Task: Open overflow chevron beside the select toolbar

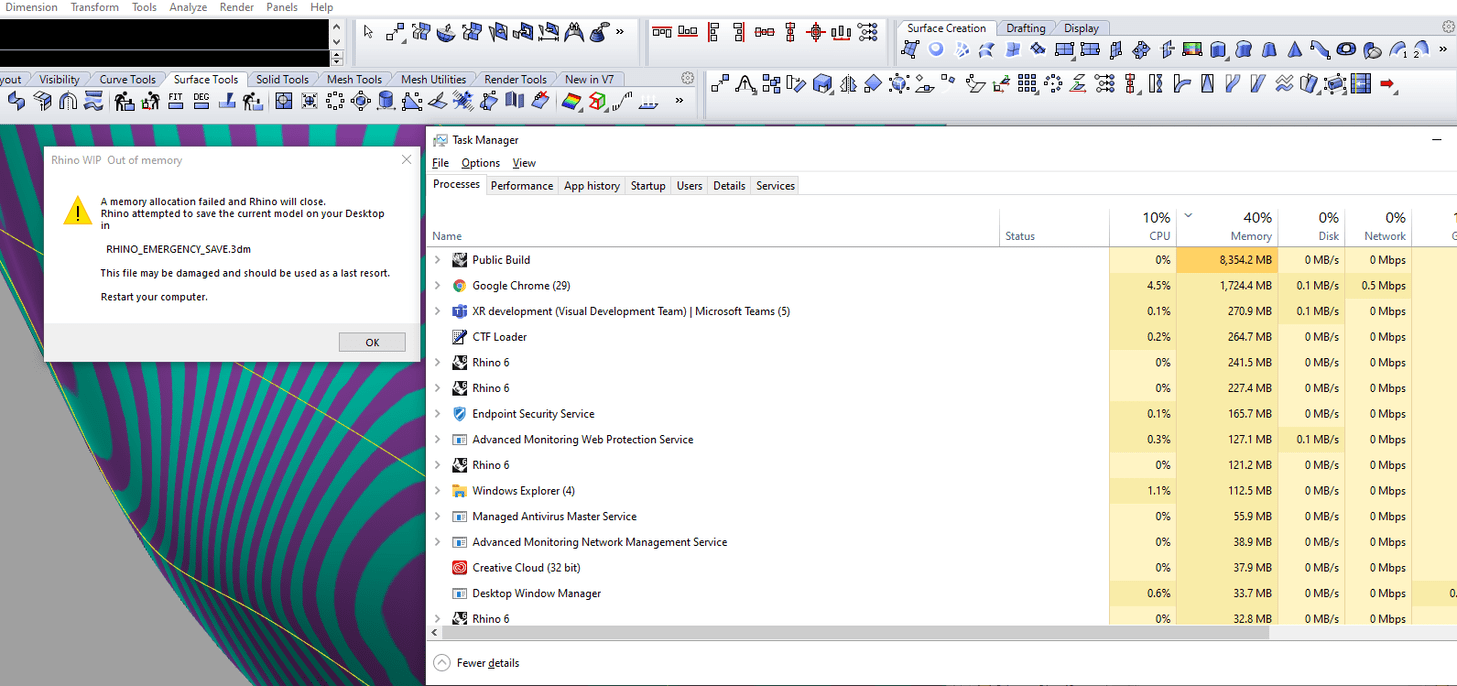Action: click(619, 32)
